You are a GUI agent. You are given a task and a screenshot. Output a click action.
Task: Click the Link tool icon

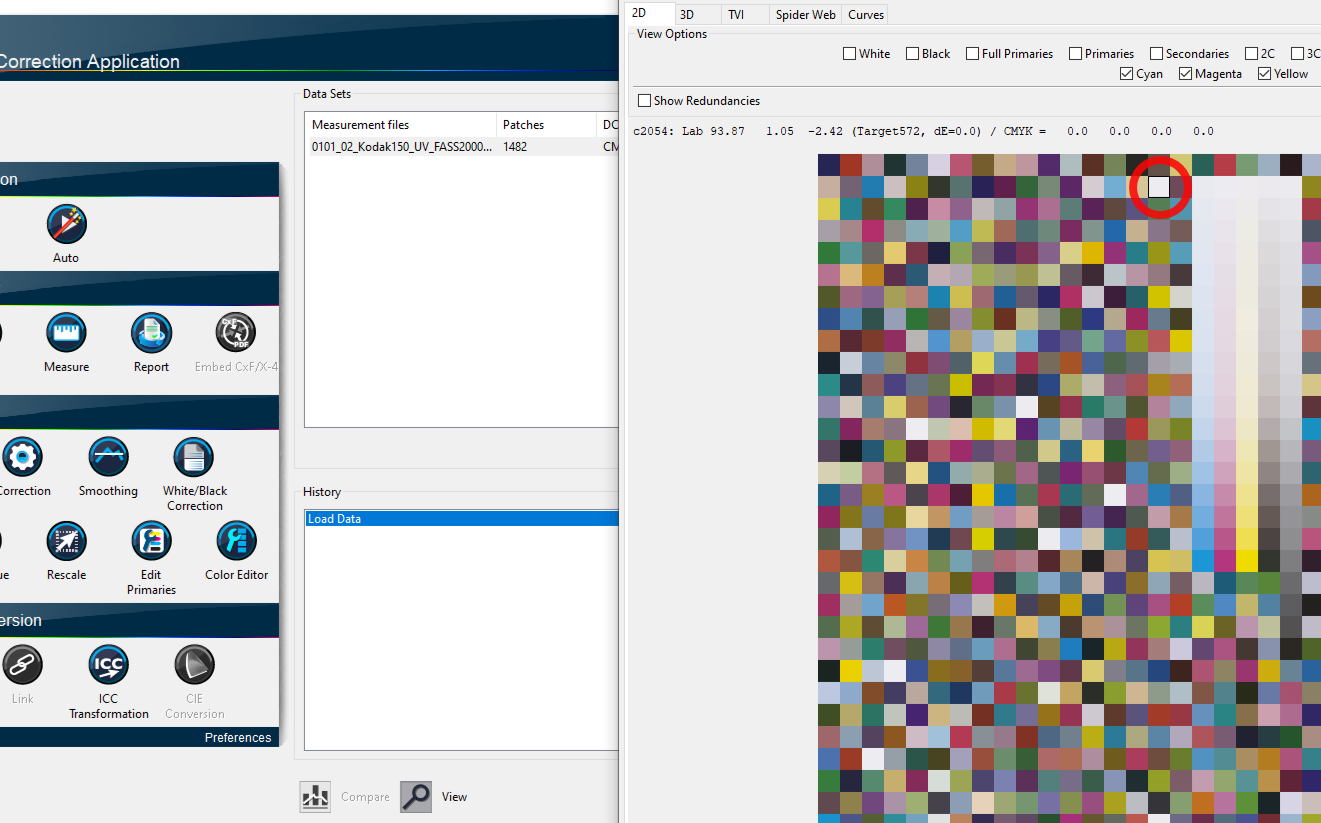point(22,665)
